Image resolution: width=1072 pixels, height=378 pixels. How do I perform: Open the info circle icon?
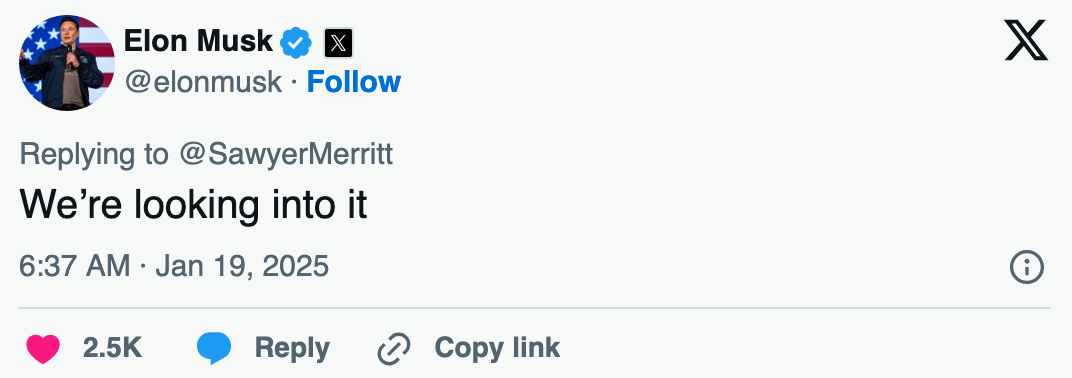[1026, 267]
